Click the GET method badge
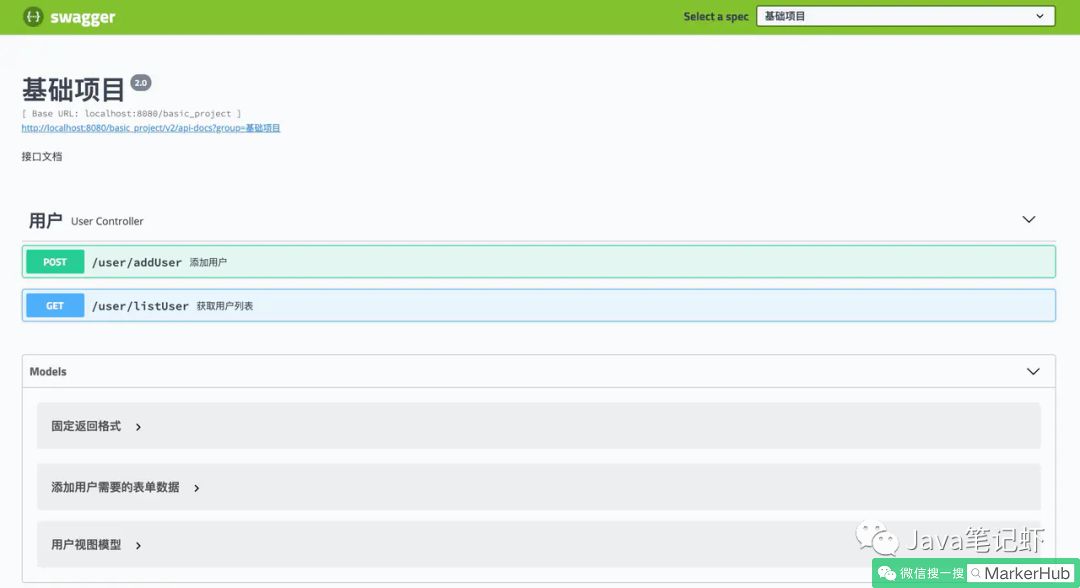This screenshot has height=588, width=1080. coord(55,306)
